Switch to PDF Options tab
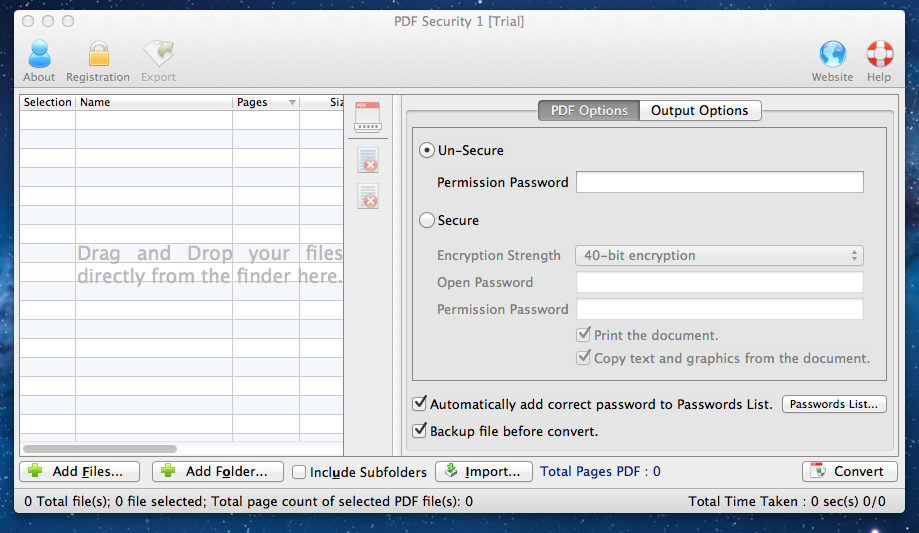The width and height of the screenshot is (919, 533). [588, 110]
